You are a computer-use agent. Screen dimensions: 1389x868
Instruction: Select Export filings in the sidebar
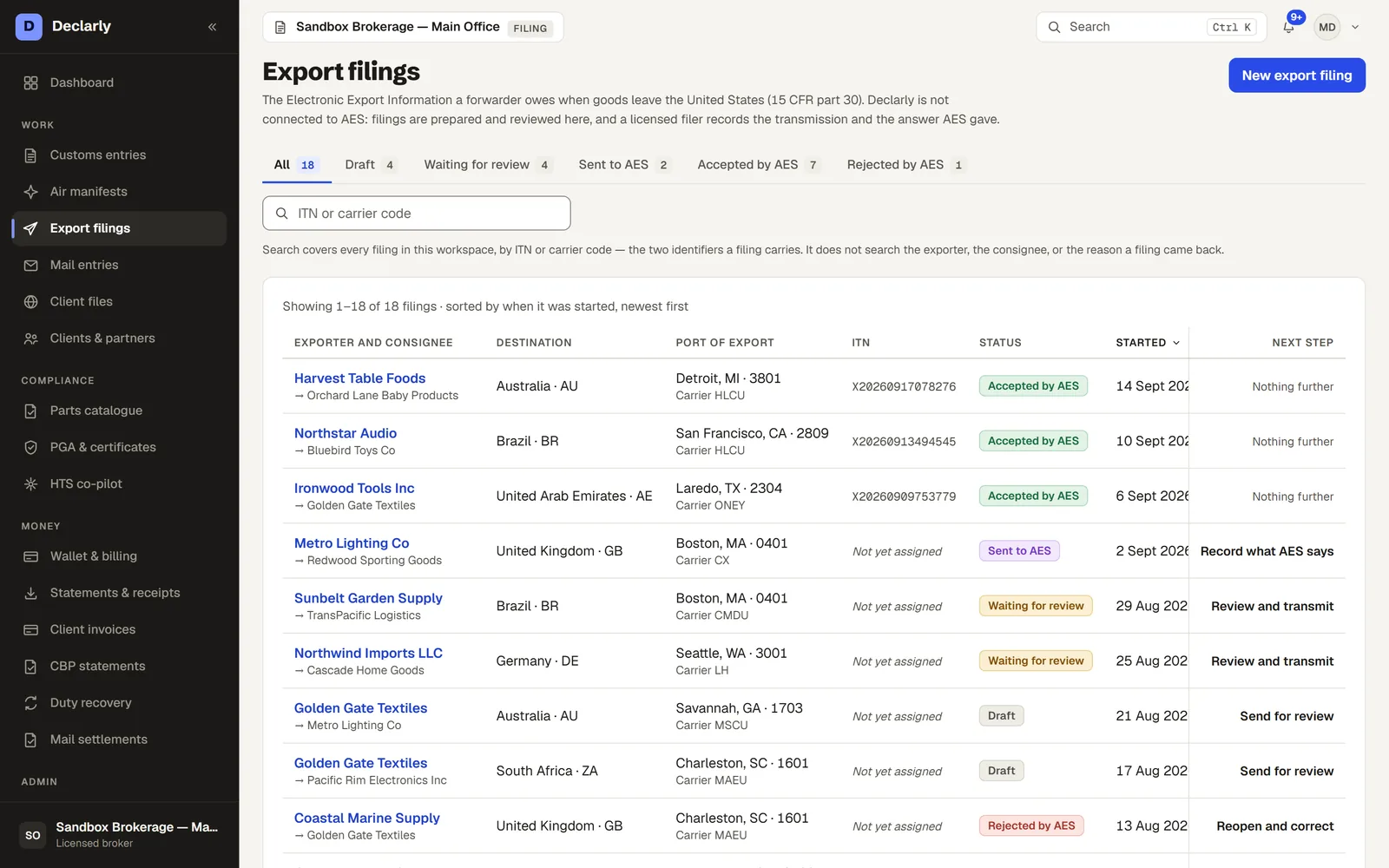click(120, 228)
